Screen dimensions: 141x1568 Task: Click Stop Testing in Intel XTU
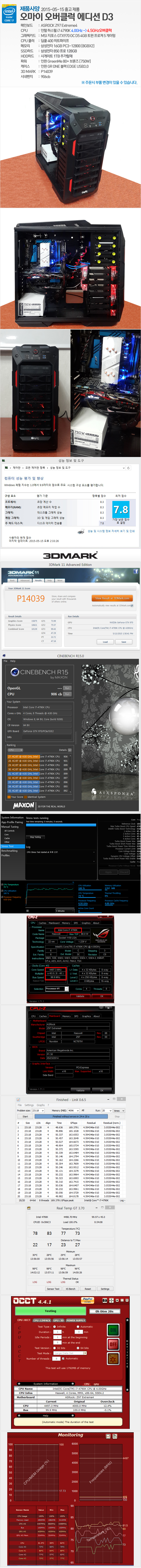pyautogui.click(x=35, y=837)
